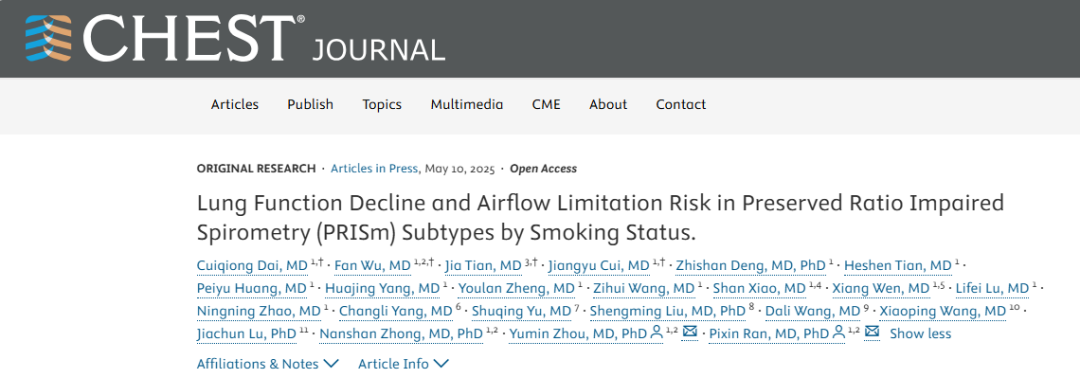Open the Articles menu
Viewport: 1080px width, 378px height.
235,105
